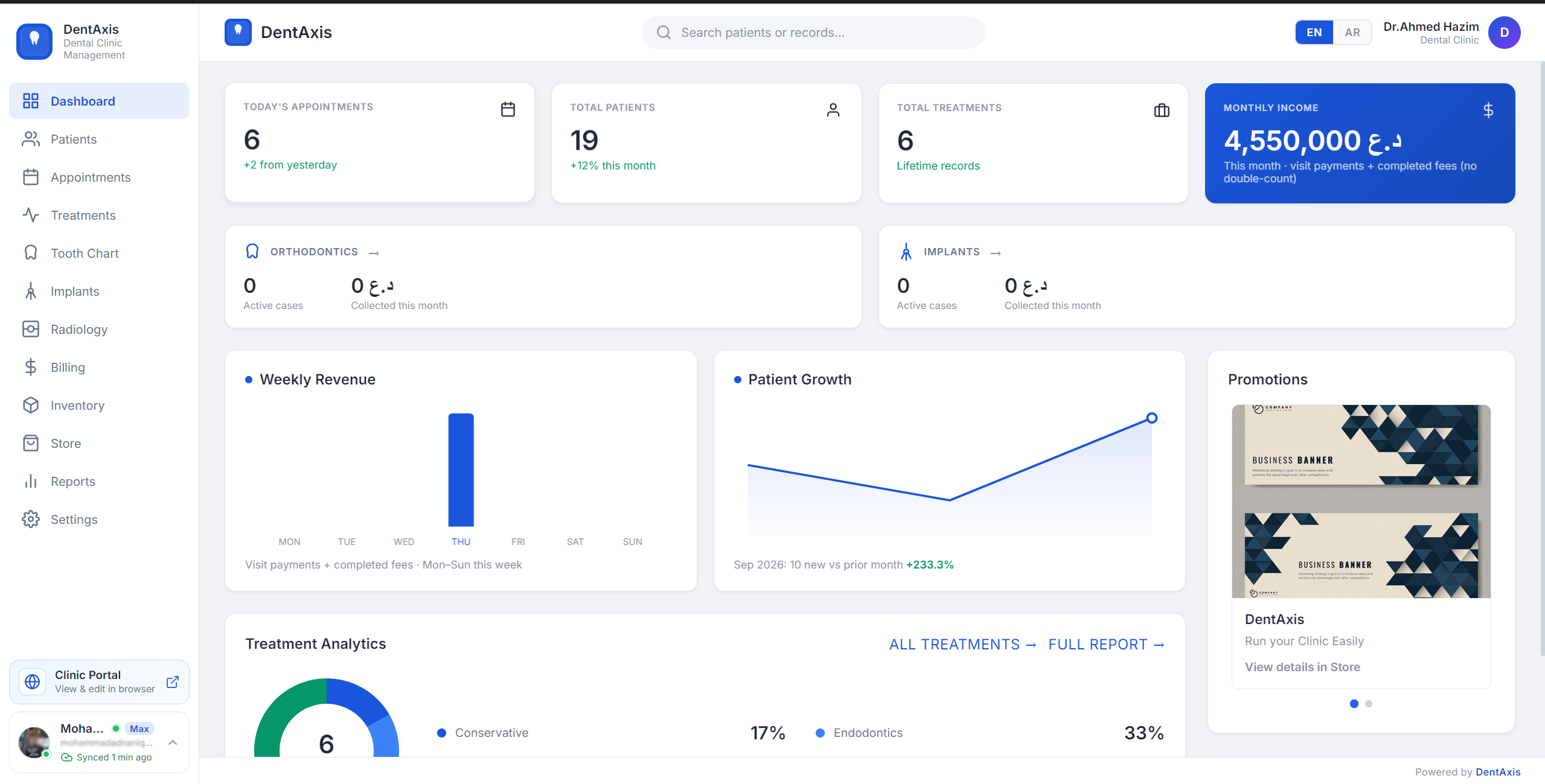Click the person icon on Total Patients card

tap(833, 110)
